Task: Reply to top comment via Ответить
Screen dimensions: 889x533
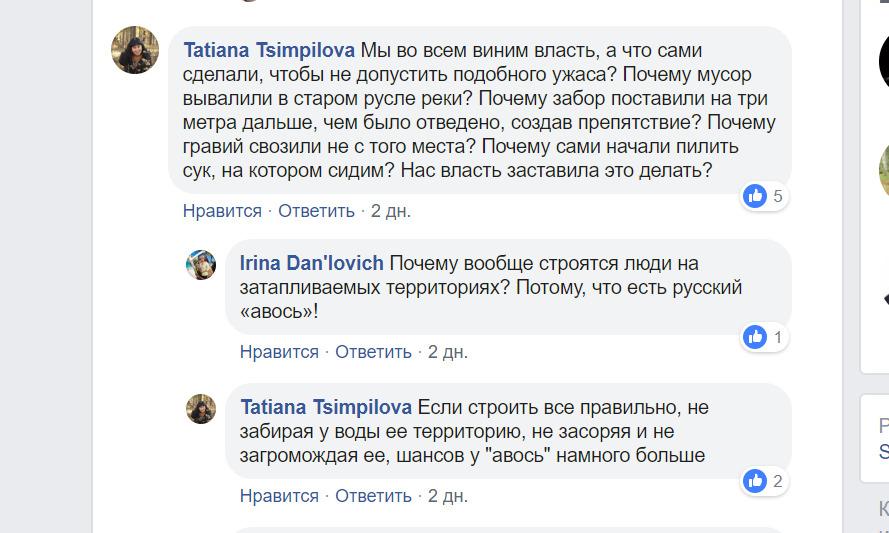Action: tap(316, 211)
